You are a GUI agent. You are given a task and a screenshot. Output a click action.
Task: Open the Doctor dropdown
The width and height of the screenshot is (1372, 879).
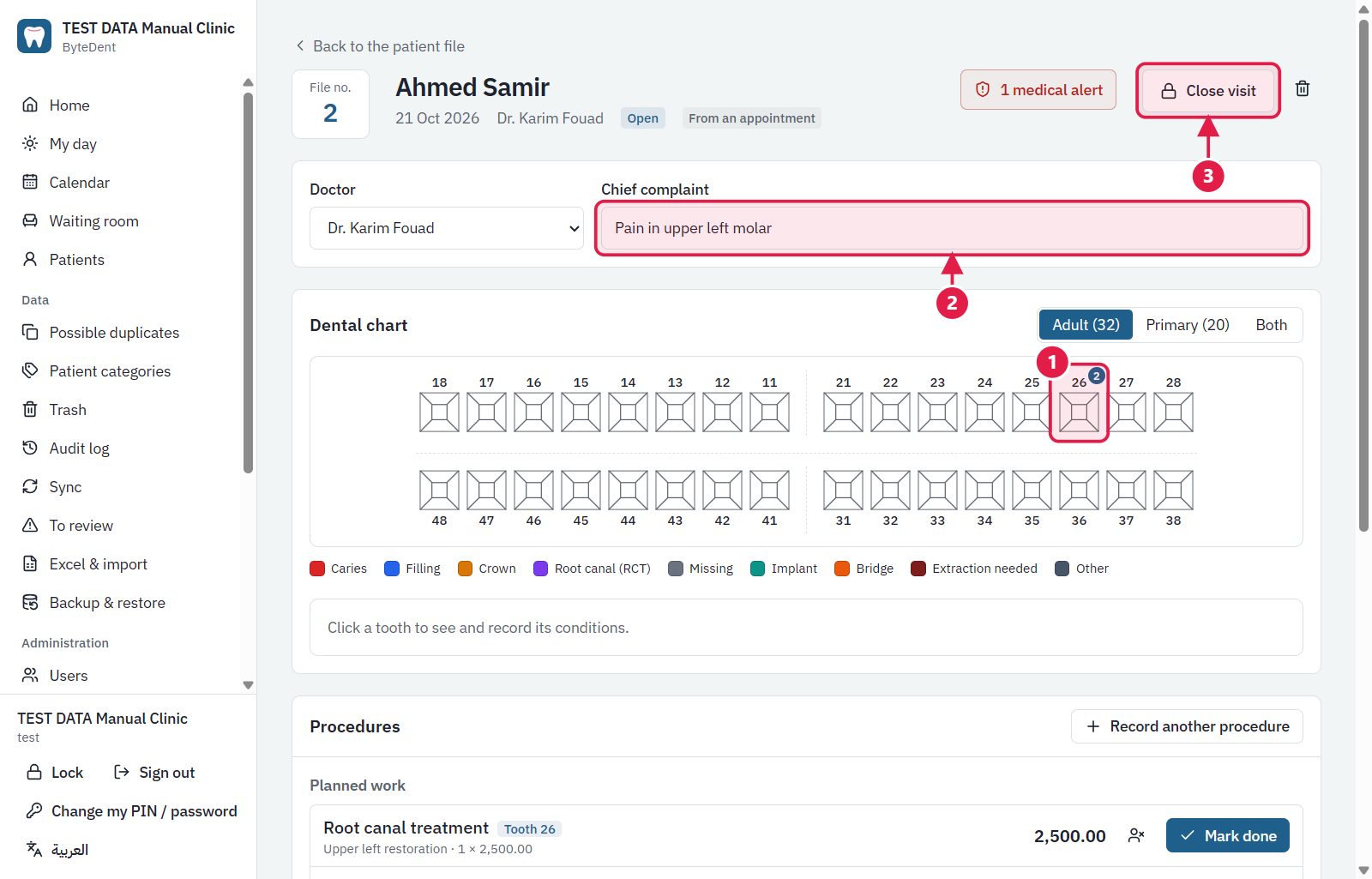pos(447,228)
